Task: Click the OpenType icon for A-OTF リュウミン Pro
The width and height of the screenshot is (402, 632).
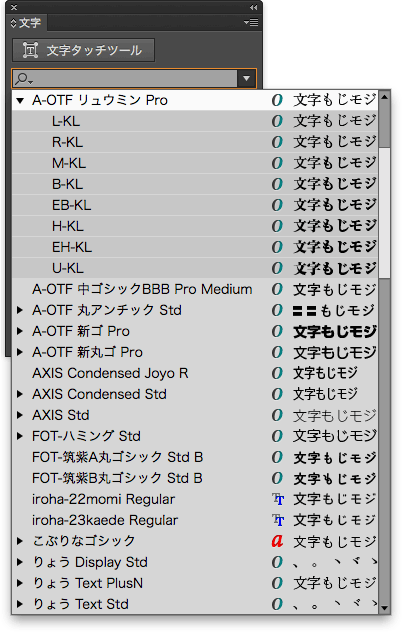Action: pyautogui.click(x=277, y=100)
